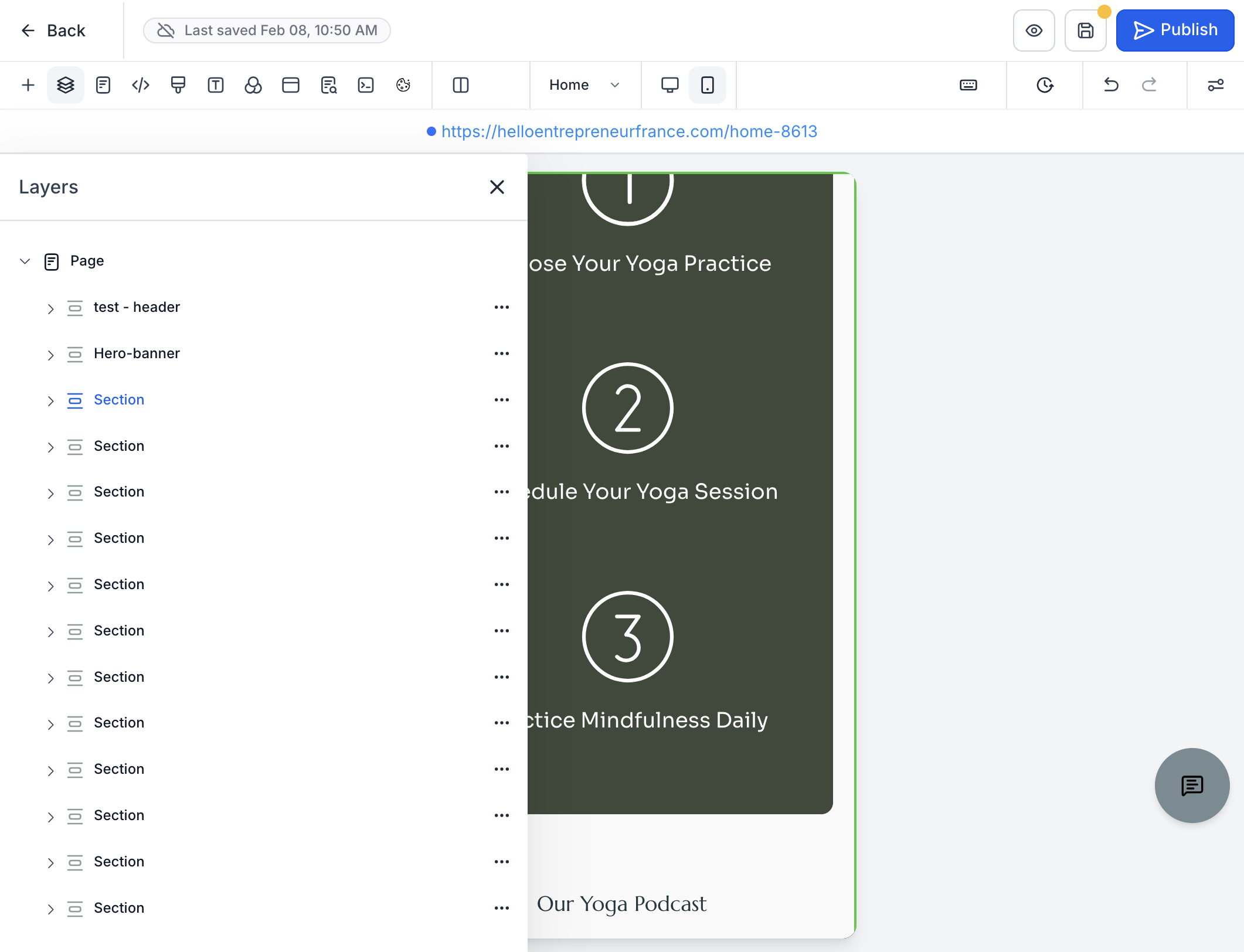Image resolution: width=1244 pixels, height=952 pixels.
Task: Open more options for blue Section
Action: (x=502, y=400)
